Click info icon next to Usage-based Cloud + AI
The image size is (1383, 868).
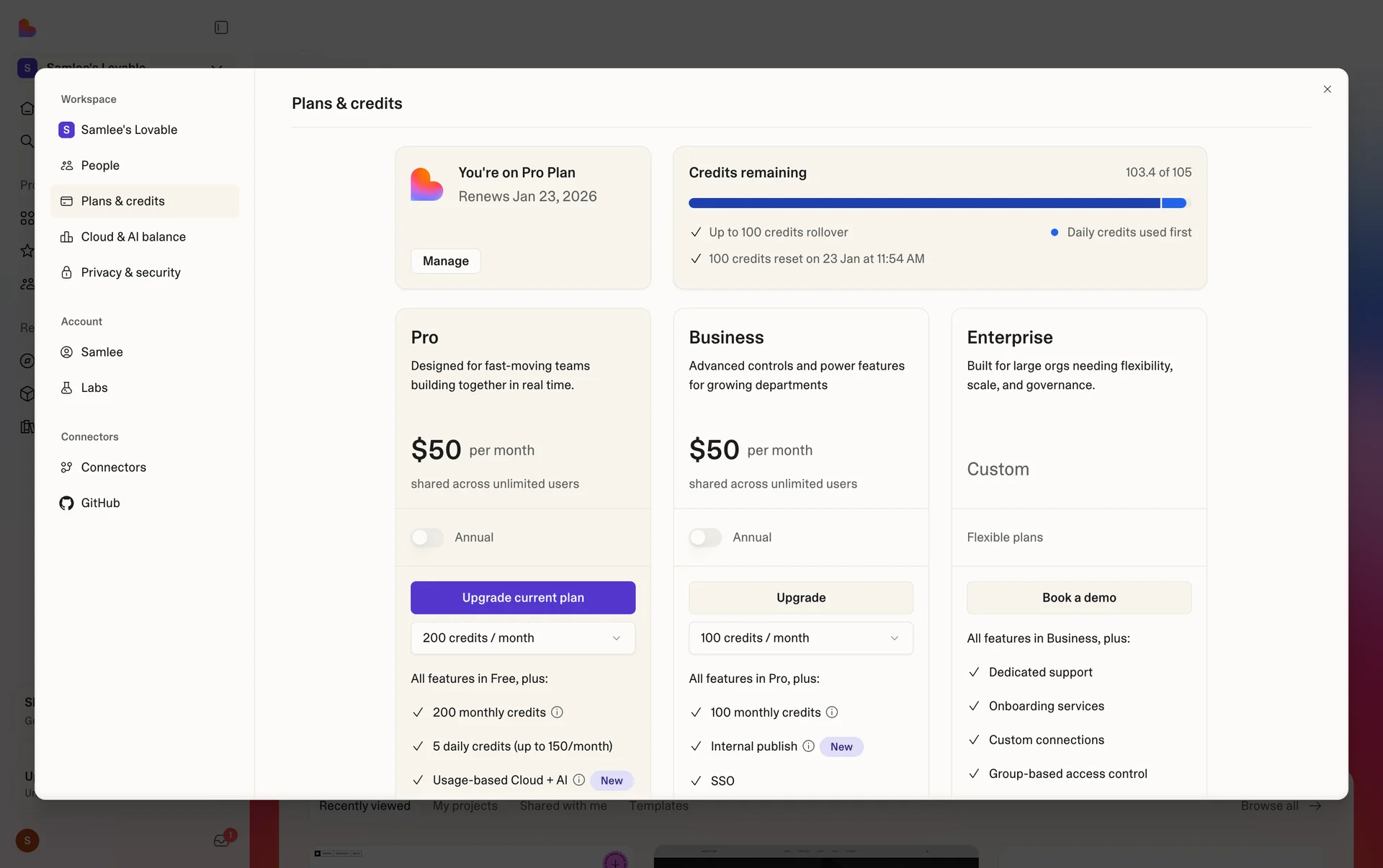[578, 780]
